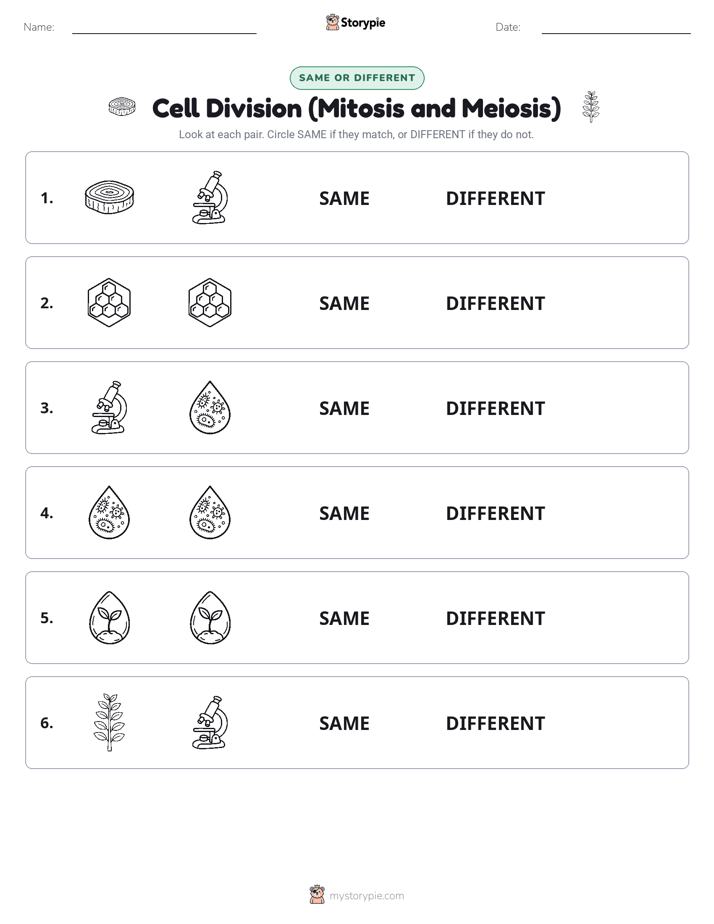This screenshot has width=714, height=924.
Task: Click the bacteria droplet icon in row 3
Action: (x=210, y=407)
